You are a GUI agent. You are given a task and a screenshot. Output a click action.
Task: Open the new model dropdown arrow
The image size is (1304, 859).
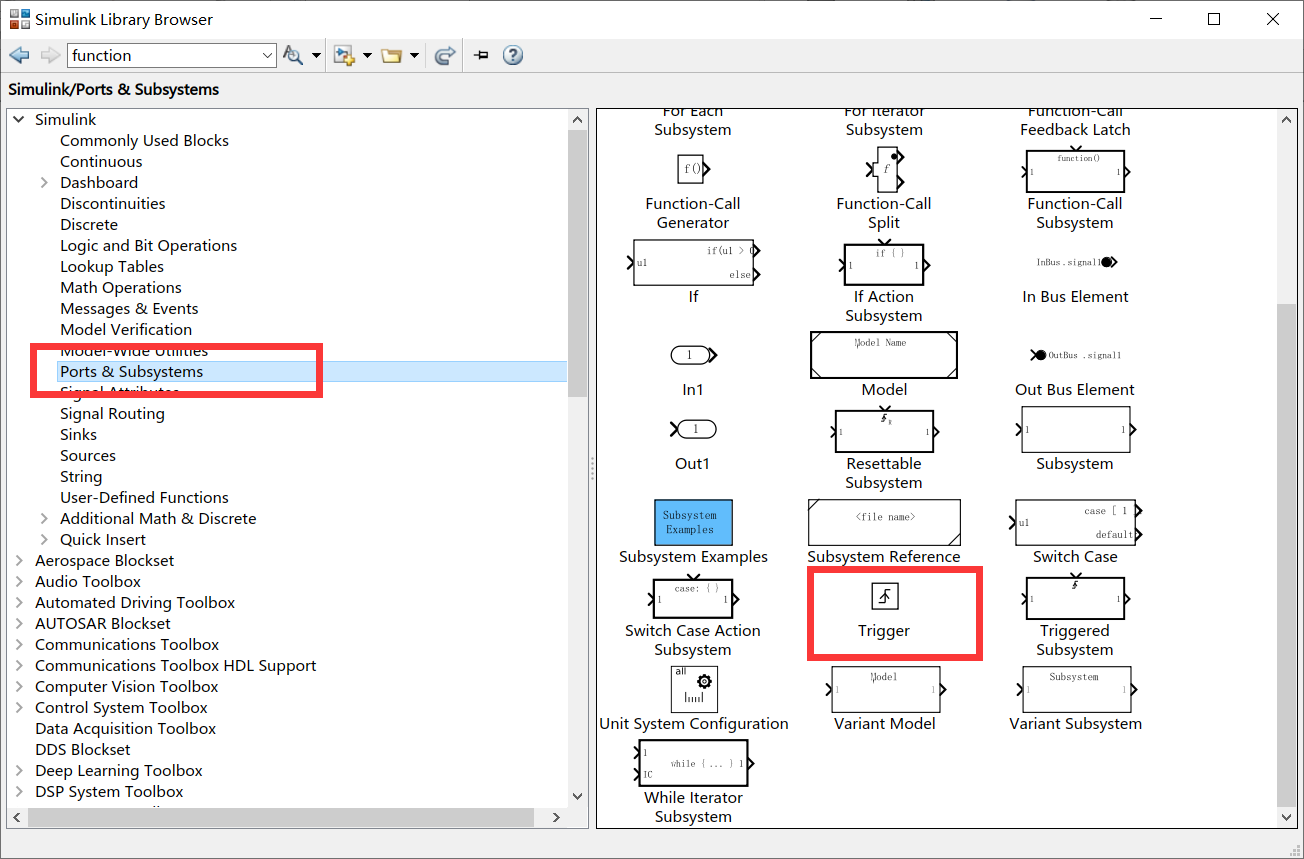367,56
